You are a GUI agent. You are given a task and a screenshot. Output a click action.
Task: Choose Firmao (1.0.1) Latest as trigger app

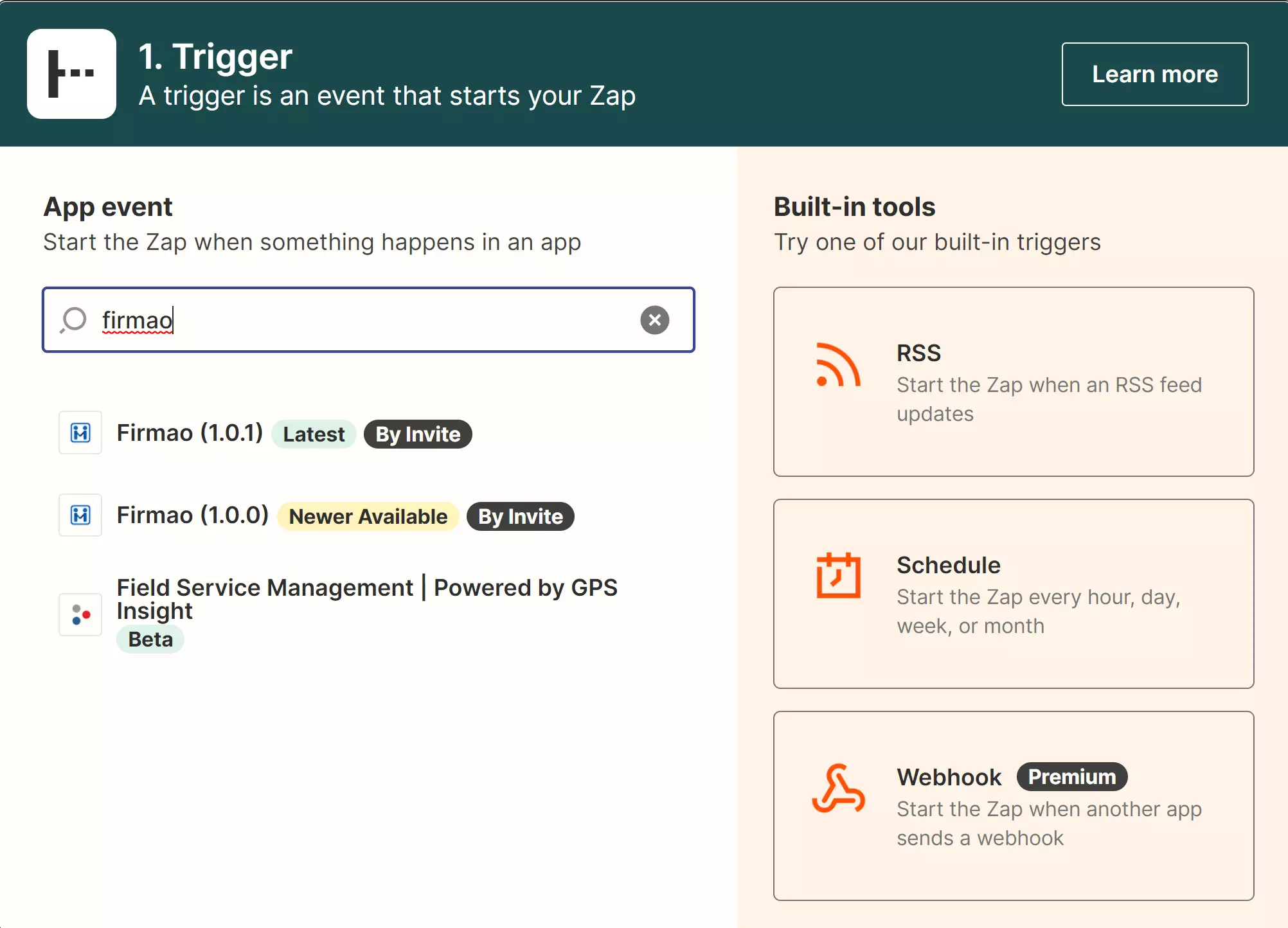(x=189, y=433)
